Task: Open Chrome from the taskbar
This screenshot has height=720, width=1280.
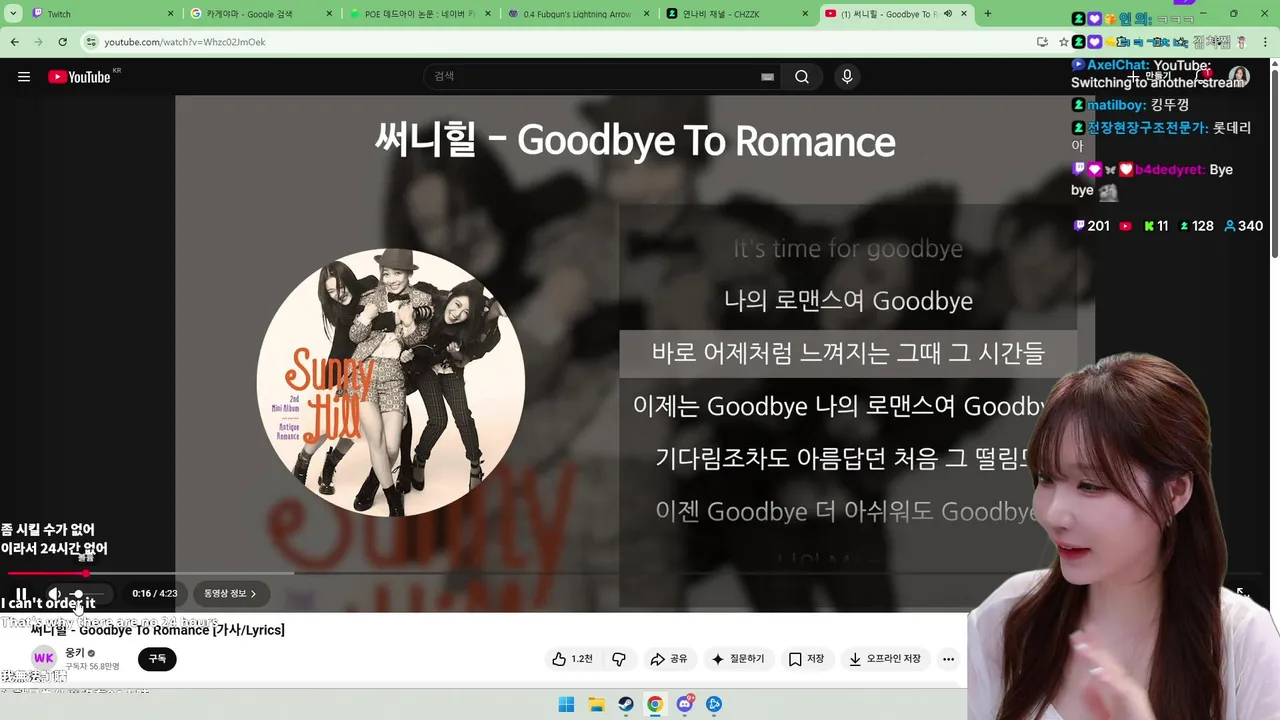Action: point(655,704)
